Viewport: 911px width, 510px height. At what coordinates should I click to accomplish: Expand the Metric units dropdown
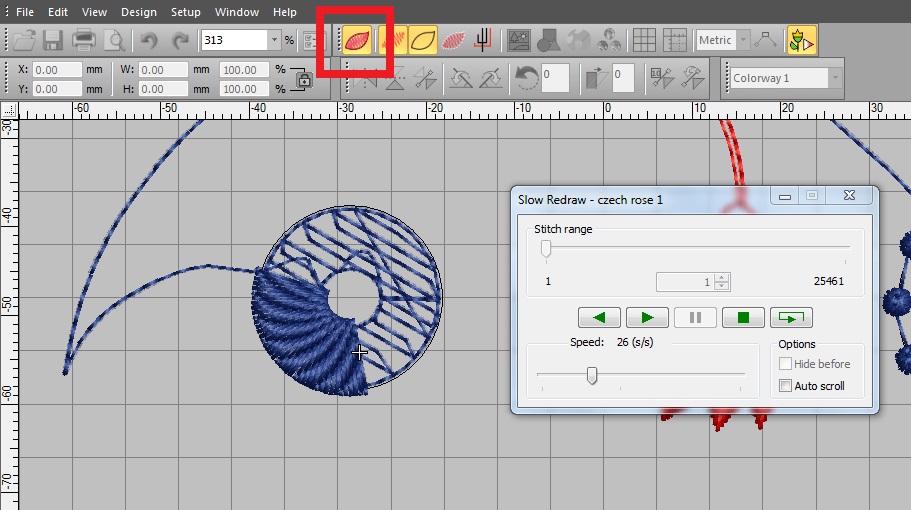(x=743, y=40)
